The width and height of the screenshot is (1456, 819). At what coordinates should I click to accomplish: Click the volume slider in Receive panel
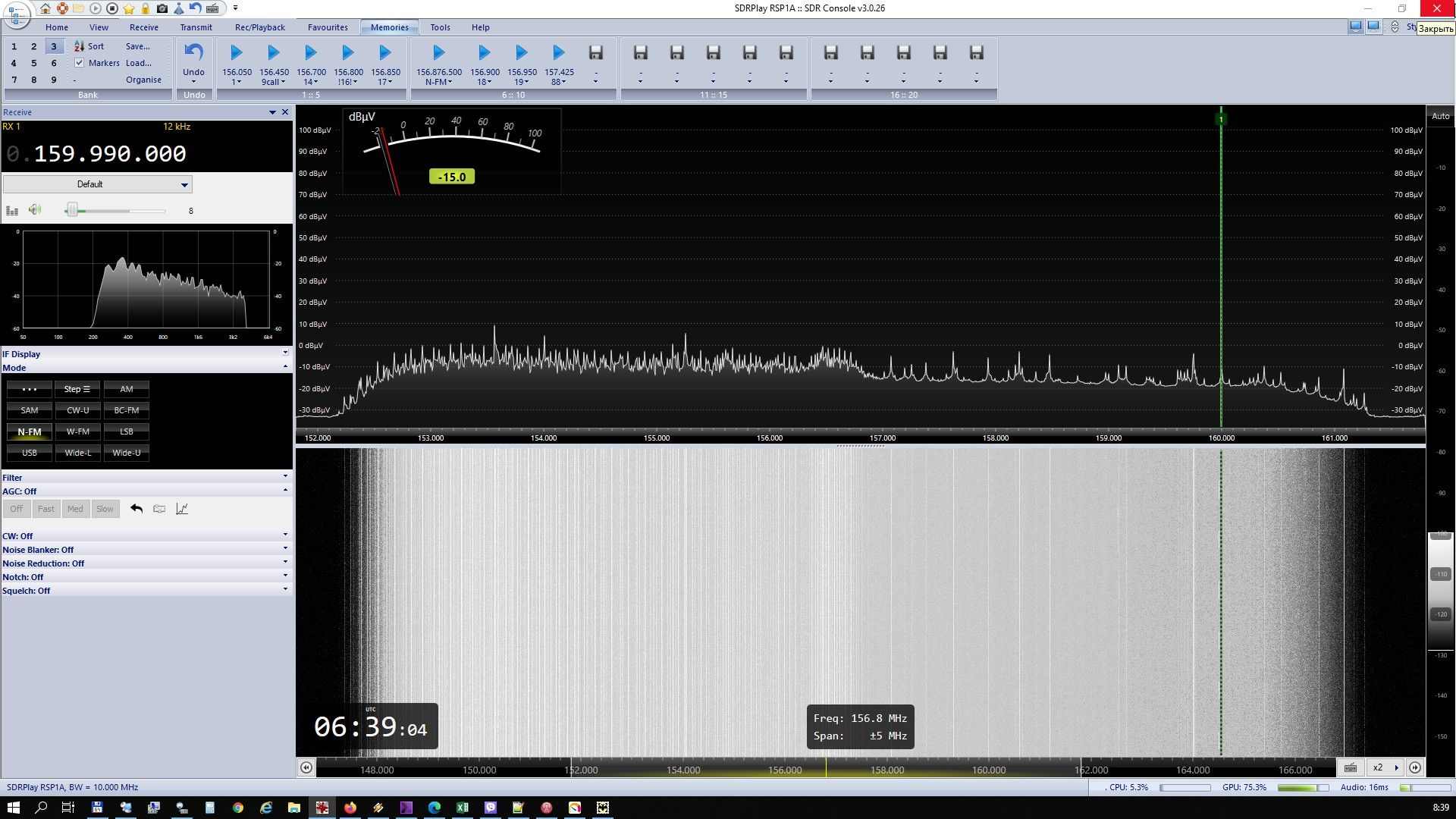115,210
